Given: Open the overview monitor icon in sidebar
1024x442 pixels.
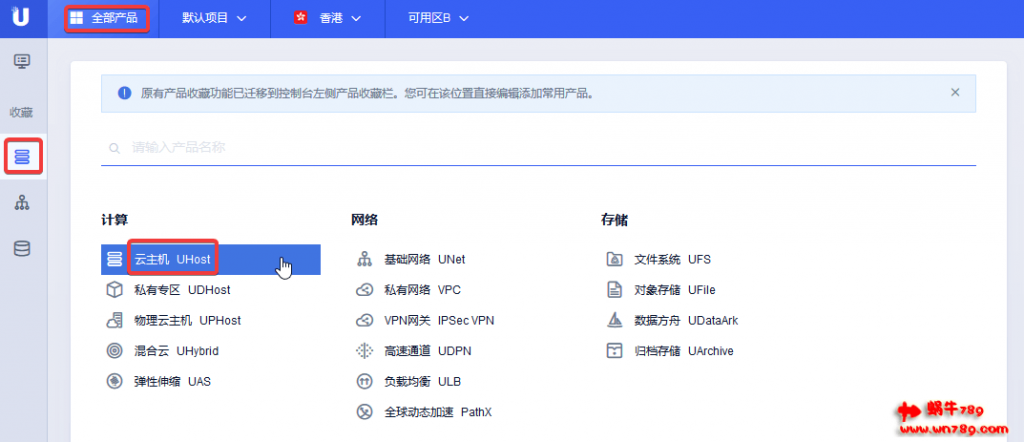Looking at the screenshot, I should pos(22,62).
